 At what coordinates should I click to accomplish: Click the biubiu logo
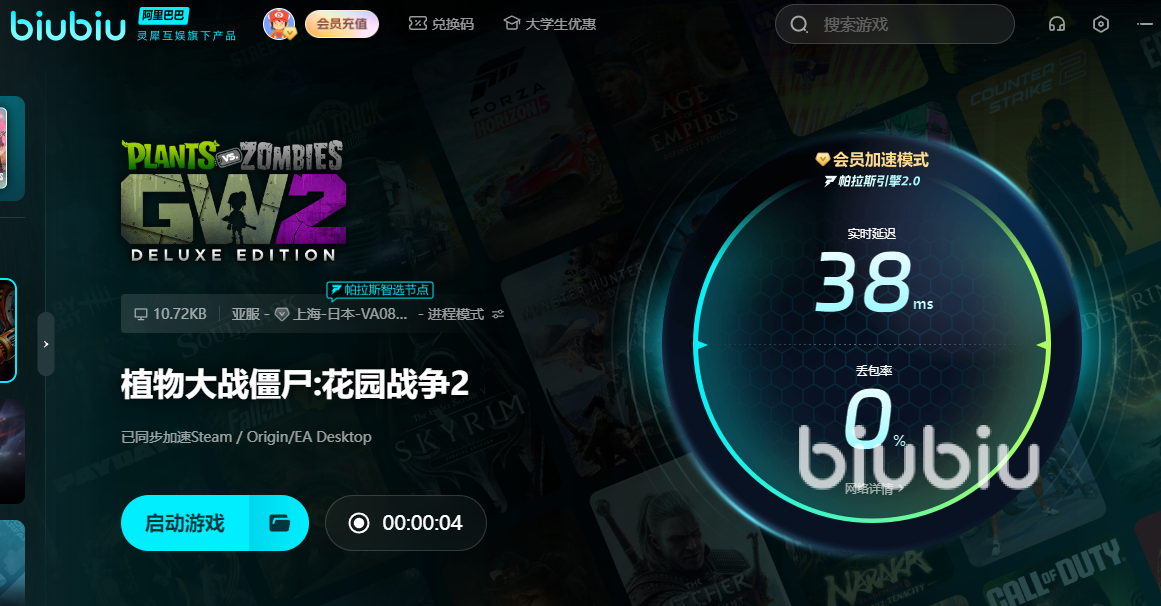68,26
